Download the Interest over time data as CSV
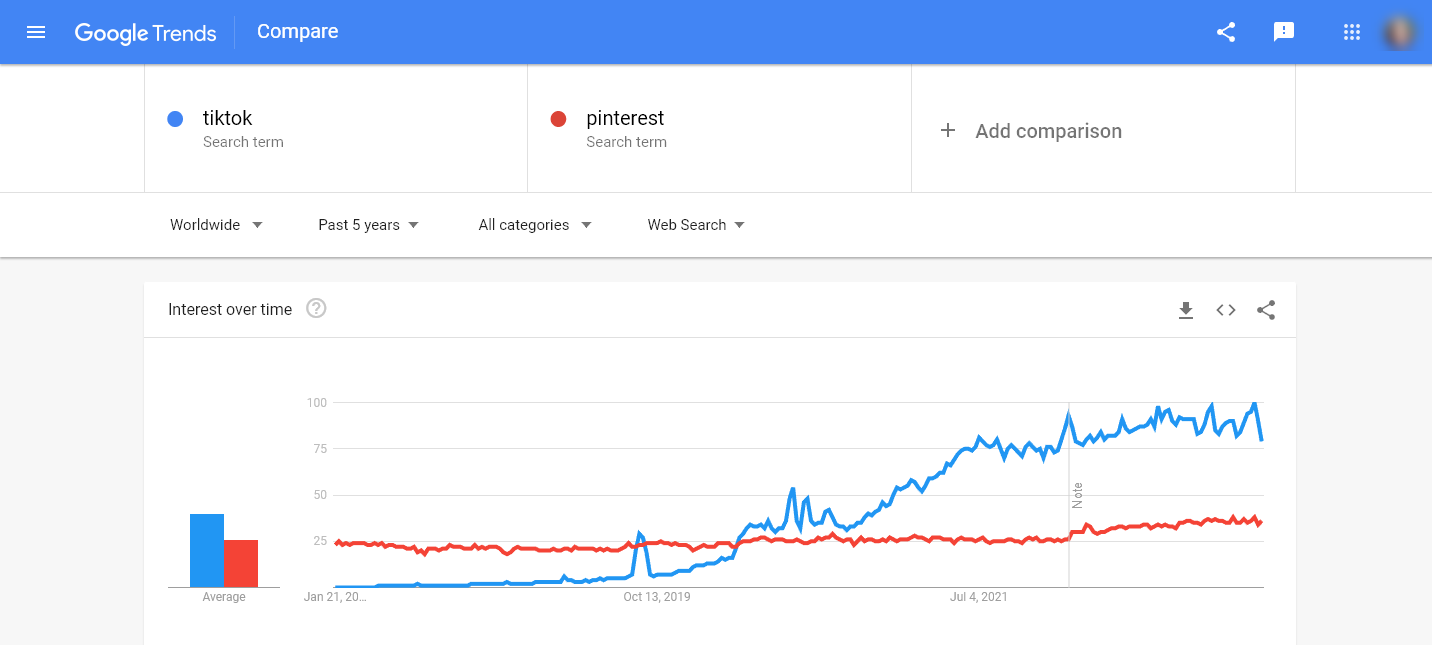The width and height of the screenshot is (1432, 645). pos(1186,310)
